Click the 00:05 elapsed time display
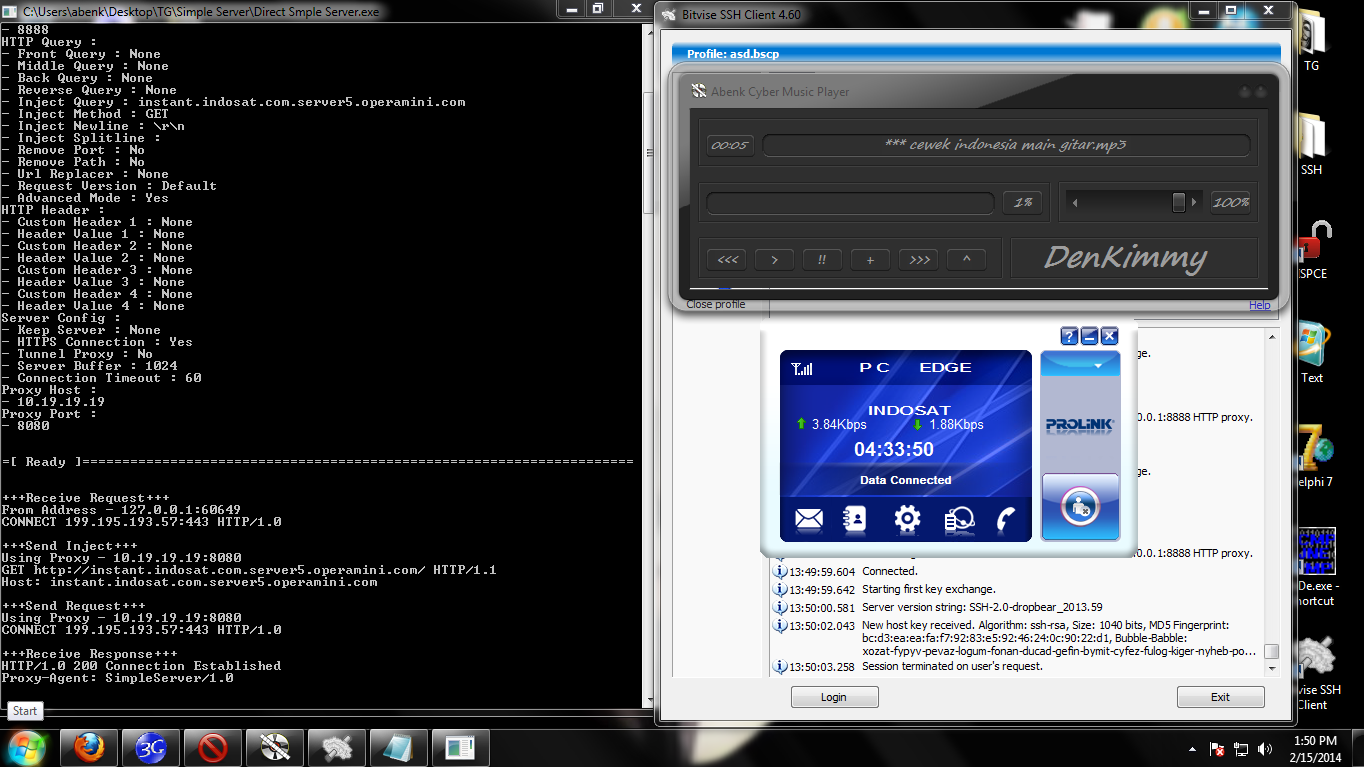This screenshot has height=767, width=1364. [729, 145]
